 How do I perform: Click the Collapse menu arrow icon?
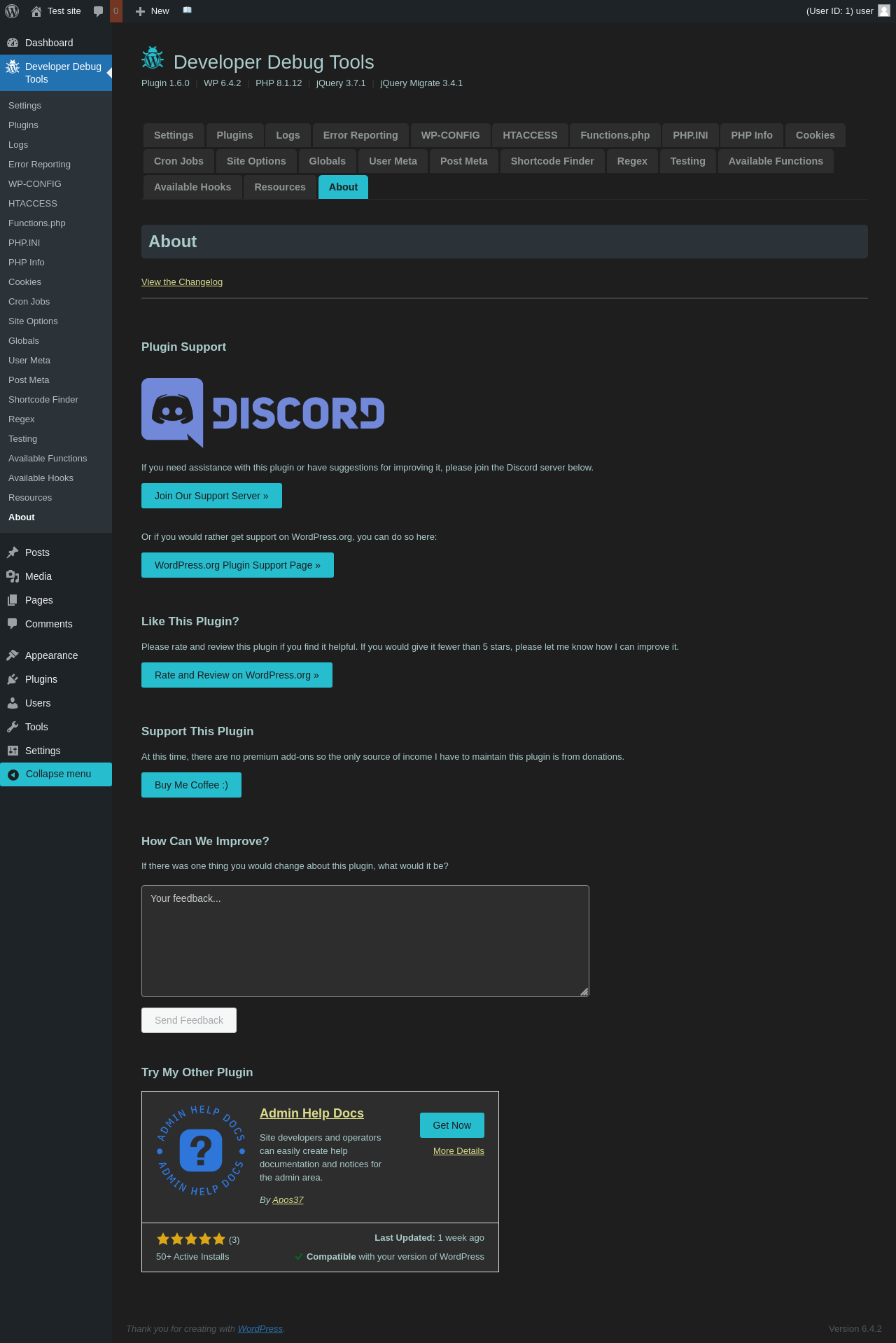pos(13,774)
